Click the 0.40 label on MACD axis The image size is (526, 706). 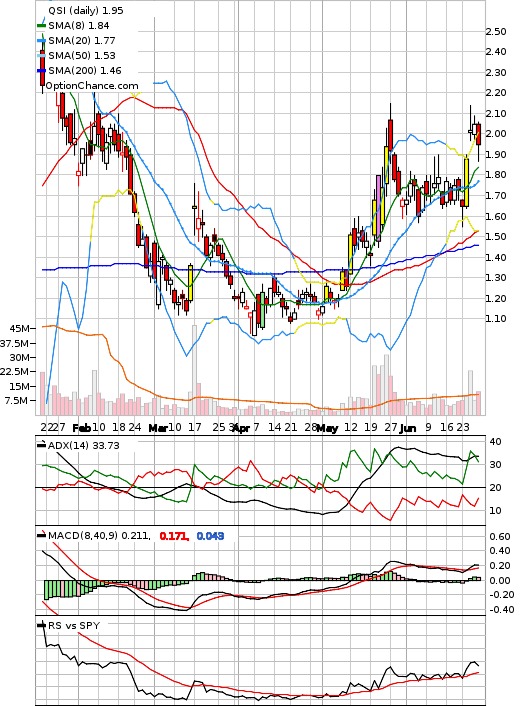(x=500, y=551)
